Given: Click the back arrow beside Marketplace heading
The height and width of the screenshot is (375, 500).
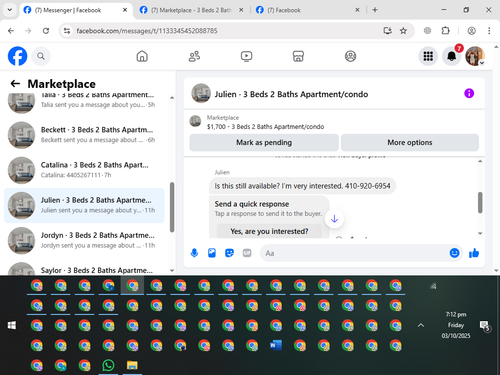Looking at the screenshot, I should (15, 83).
